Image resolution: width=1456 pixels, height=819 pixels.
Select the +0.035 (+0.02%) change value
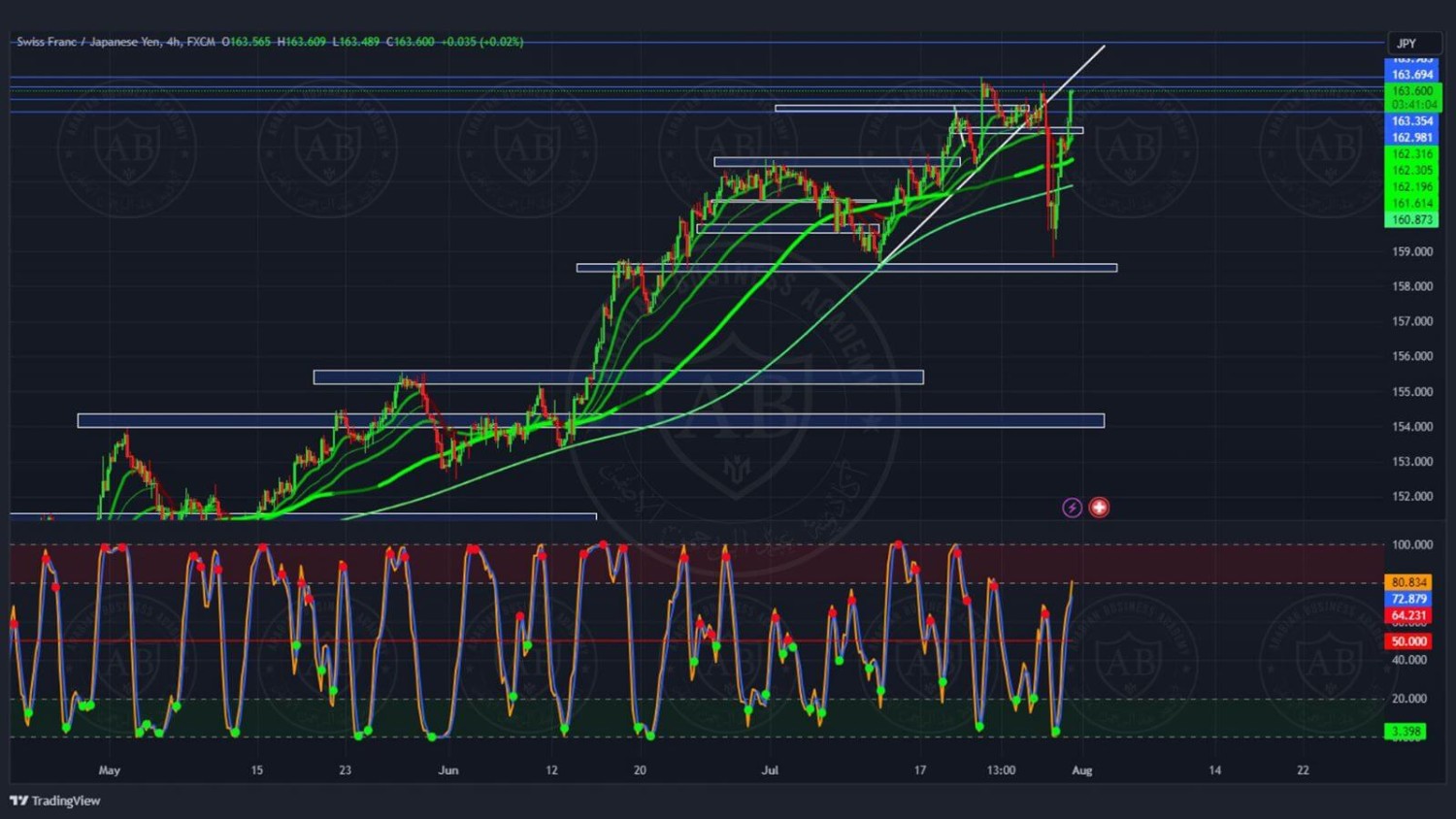point(482,42)
